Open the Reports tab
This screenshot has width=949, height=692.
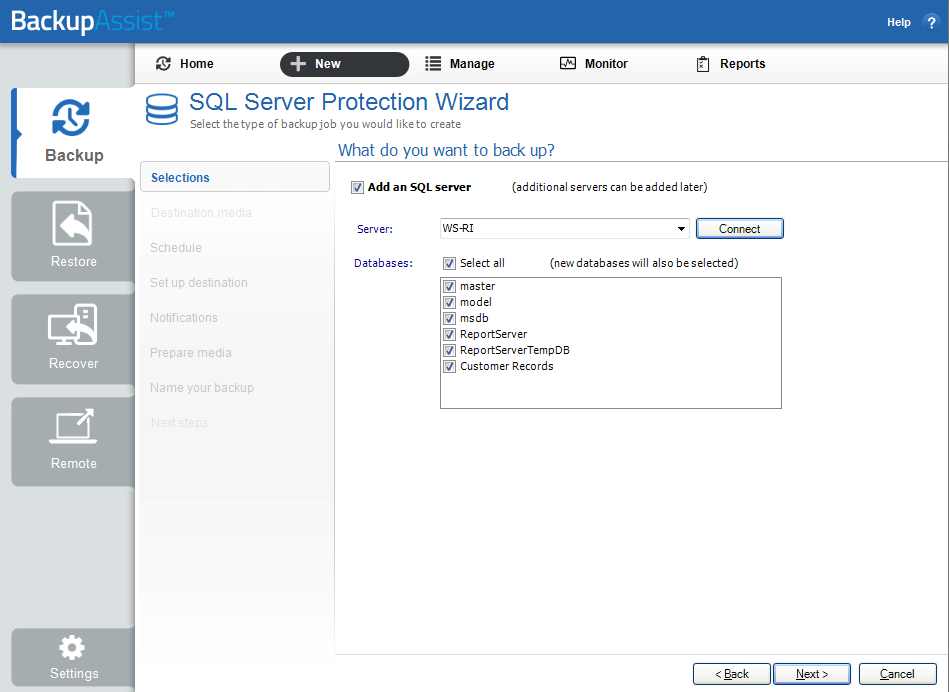731,64
